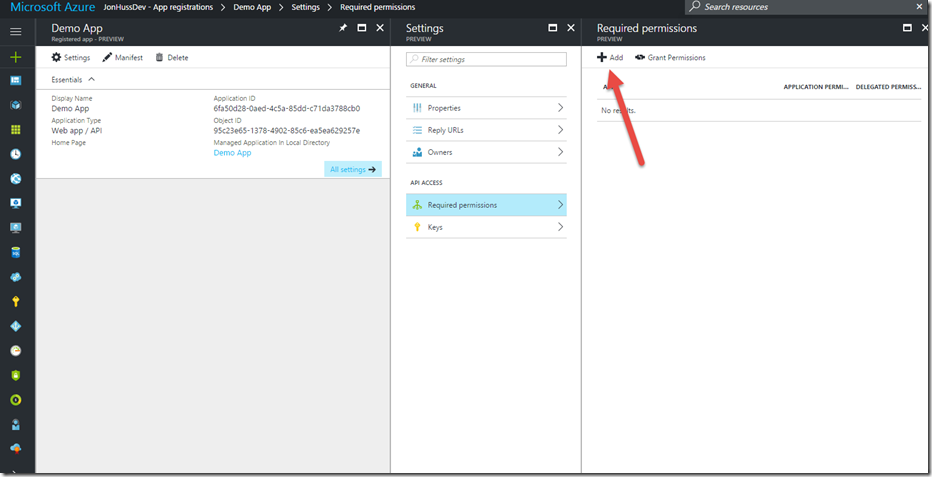Click the Microsoft Azure logo
Screen dimensions: 932x477
pyautogui.click(x=53, y=7)
